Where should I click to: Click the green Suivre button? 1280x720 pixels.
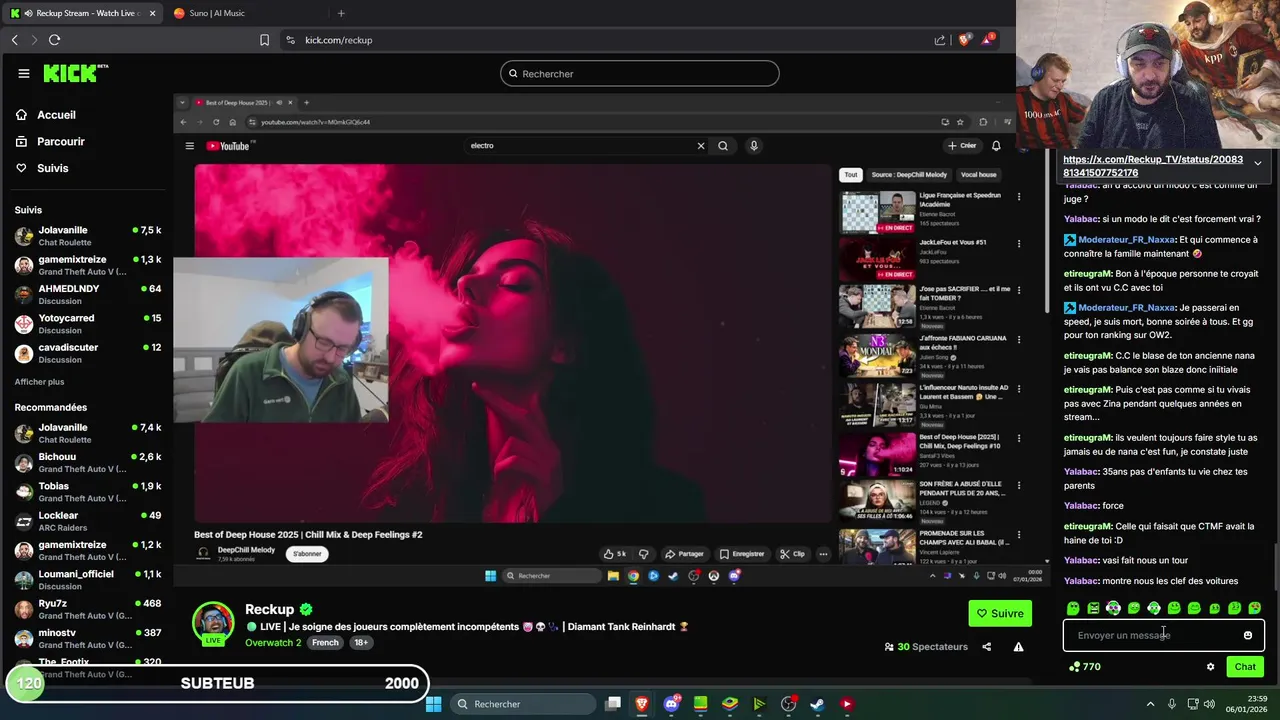point(1000,613)
